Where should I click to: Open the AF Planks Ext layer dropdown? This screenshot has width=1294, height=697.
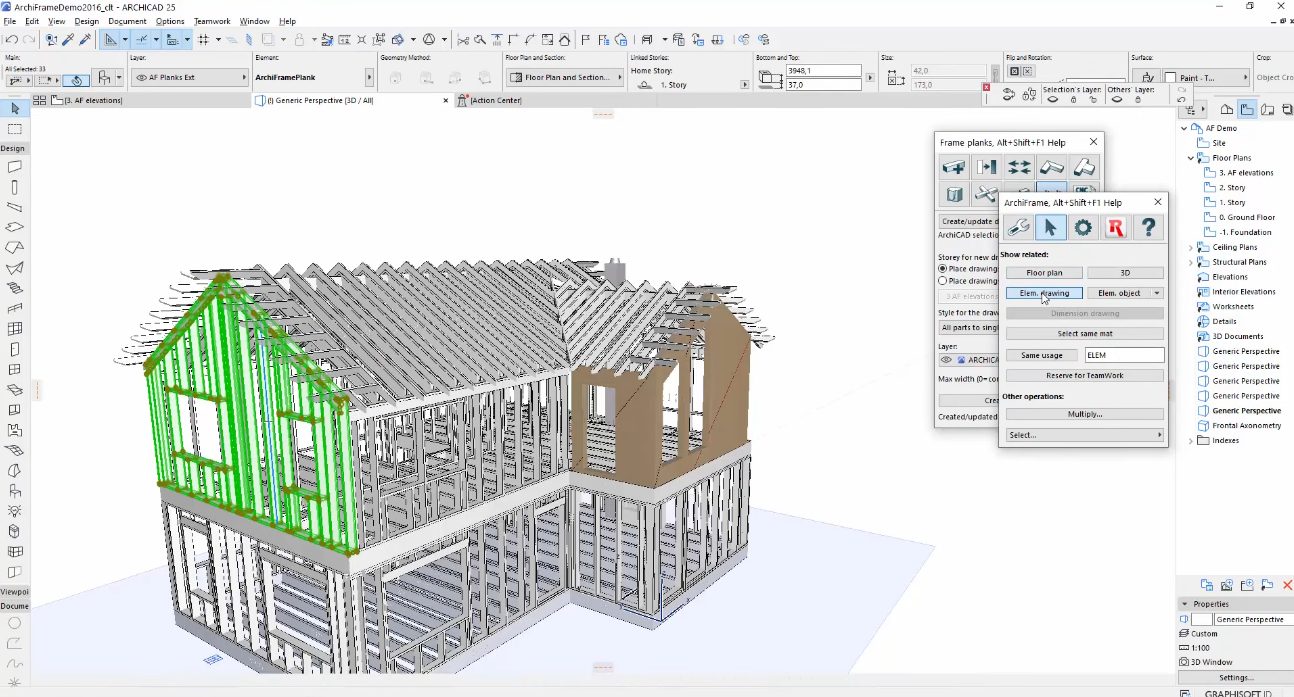coord(189,77)
